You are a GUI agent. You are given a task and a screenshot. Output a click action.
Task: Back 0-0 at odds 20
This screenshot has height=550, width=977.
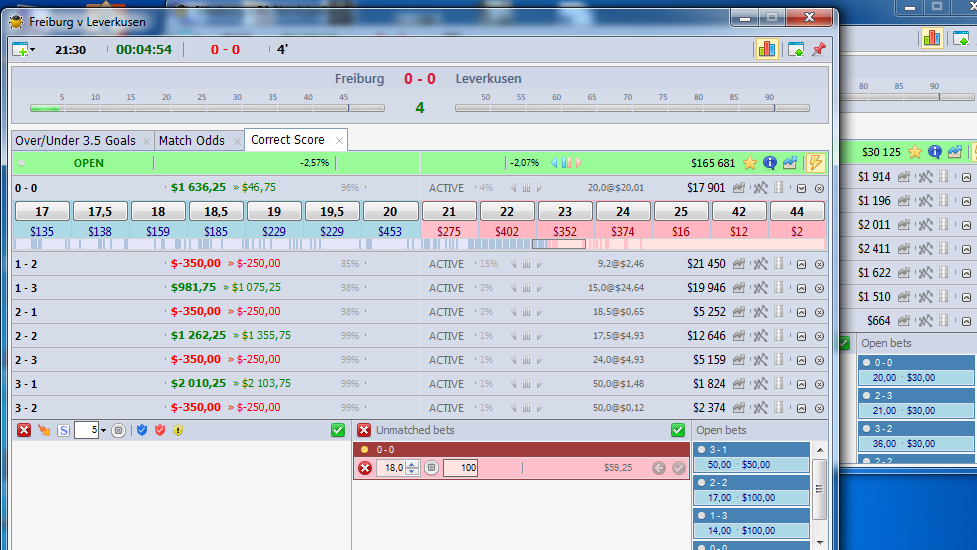click(x=390, y=212)
